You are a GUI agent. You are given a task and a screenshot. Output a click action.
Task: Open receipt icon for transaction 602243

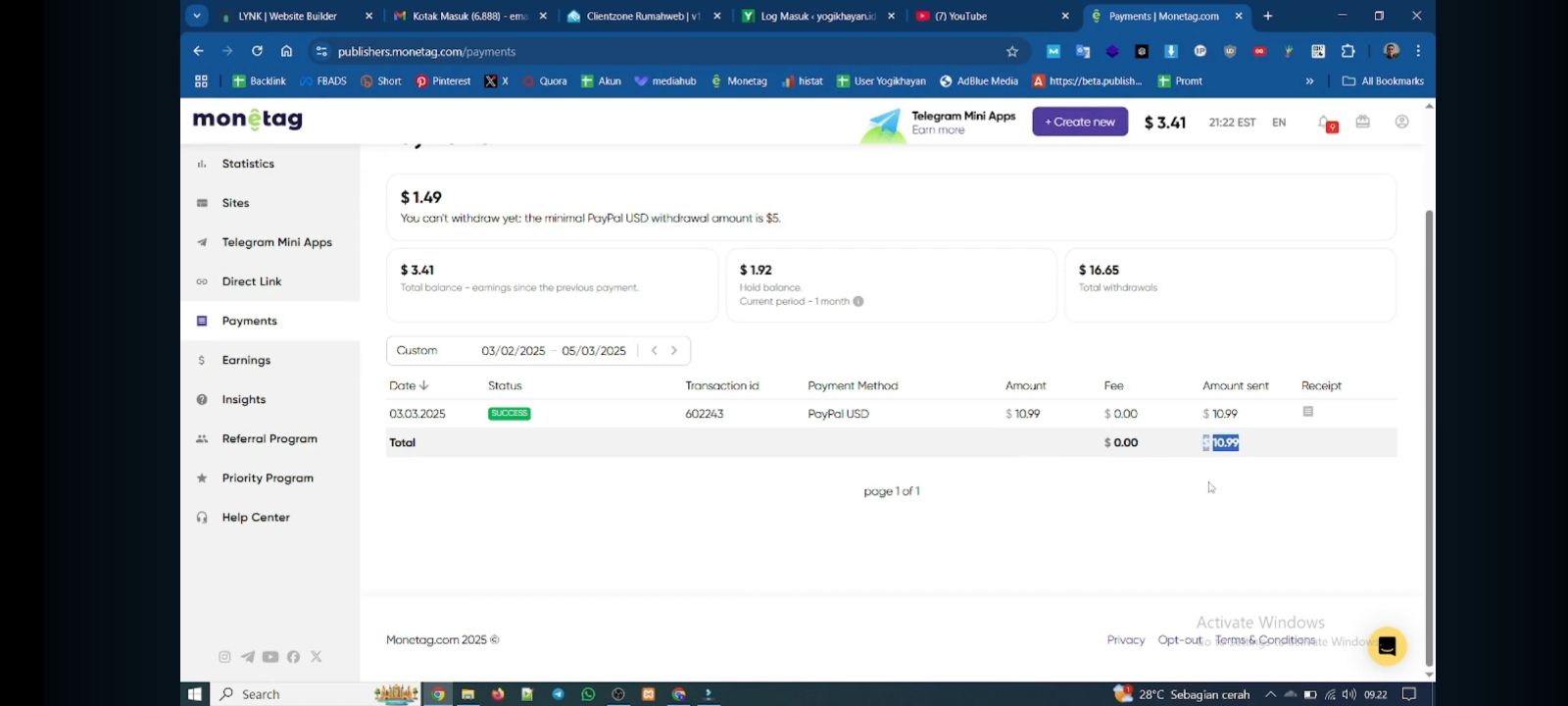pyautogui.click(x=1307, y=412)
